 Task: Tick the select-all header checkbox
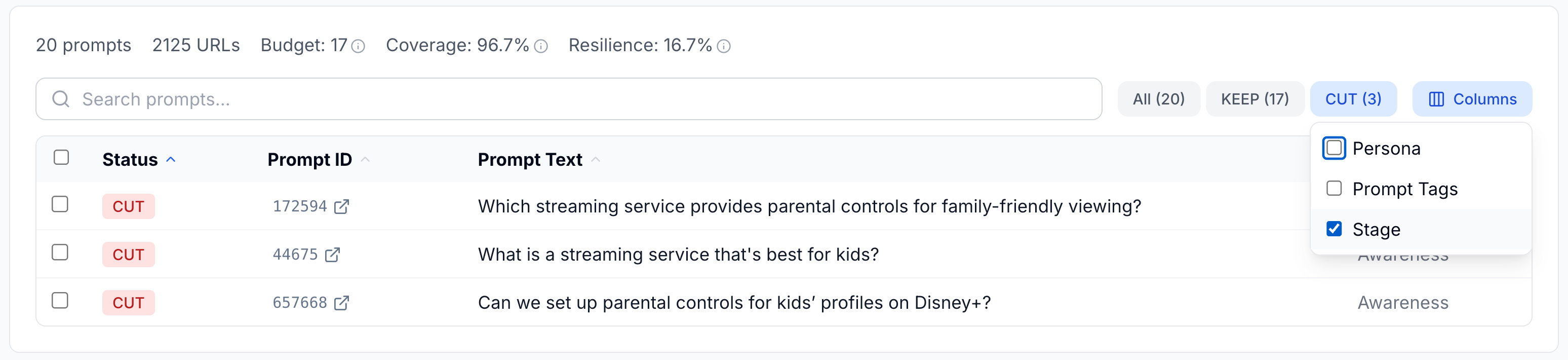[x=61, y=158]
